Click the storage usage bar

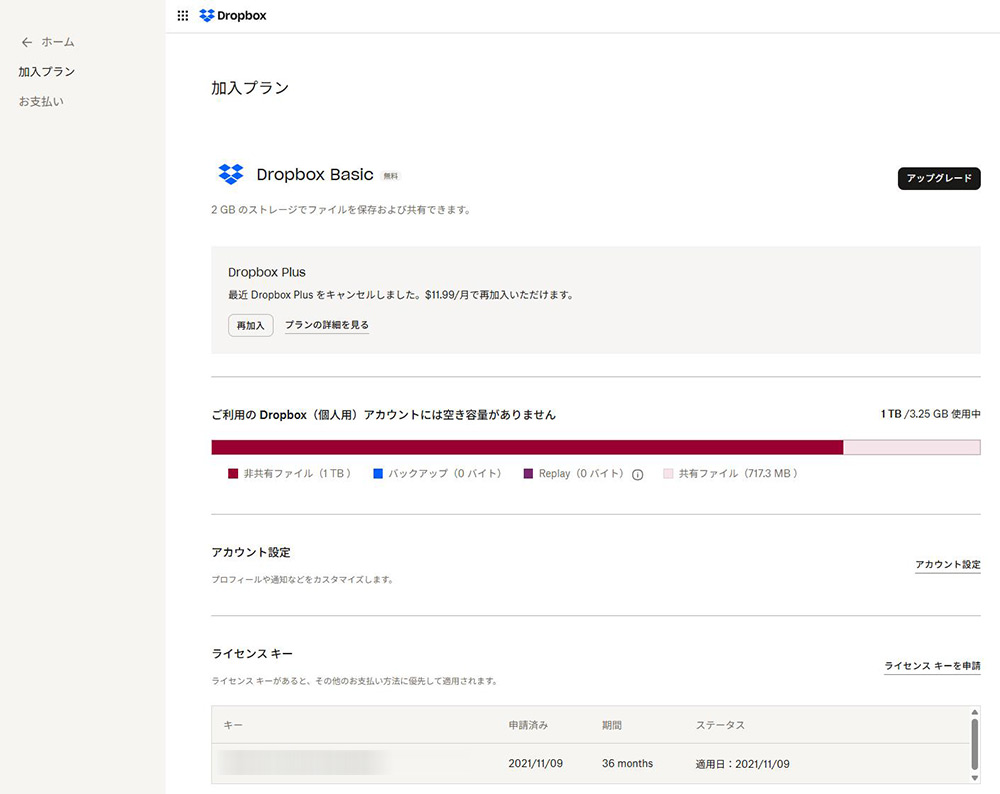595,447
